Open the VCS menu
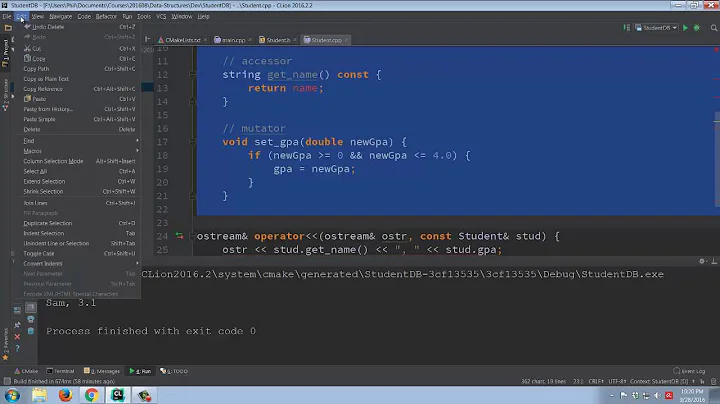 tap(161, 17)
